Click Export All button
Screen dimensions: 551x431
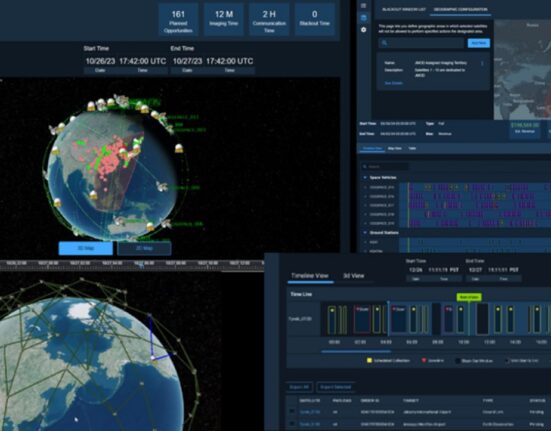pos(299,387)
